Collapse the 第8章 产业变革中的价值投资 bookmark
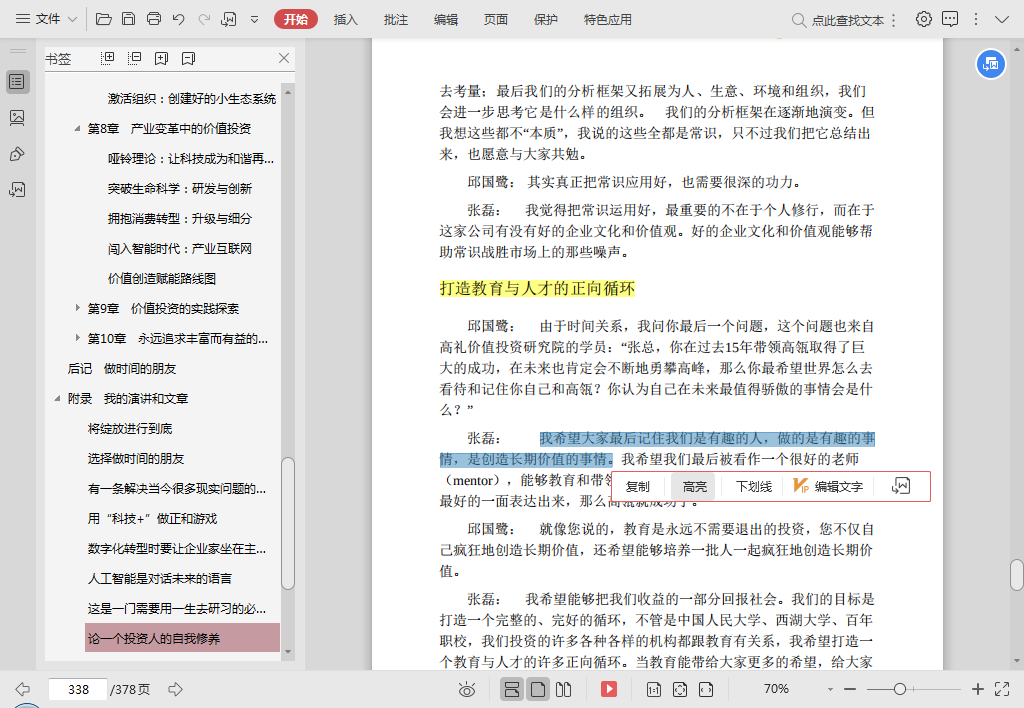 [x=79, y=129]
